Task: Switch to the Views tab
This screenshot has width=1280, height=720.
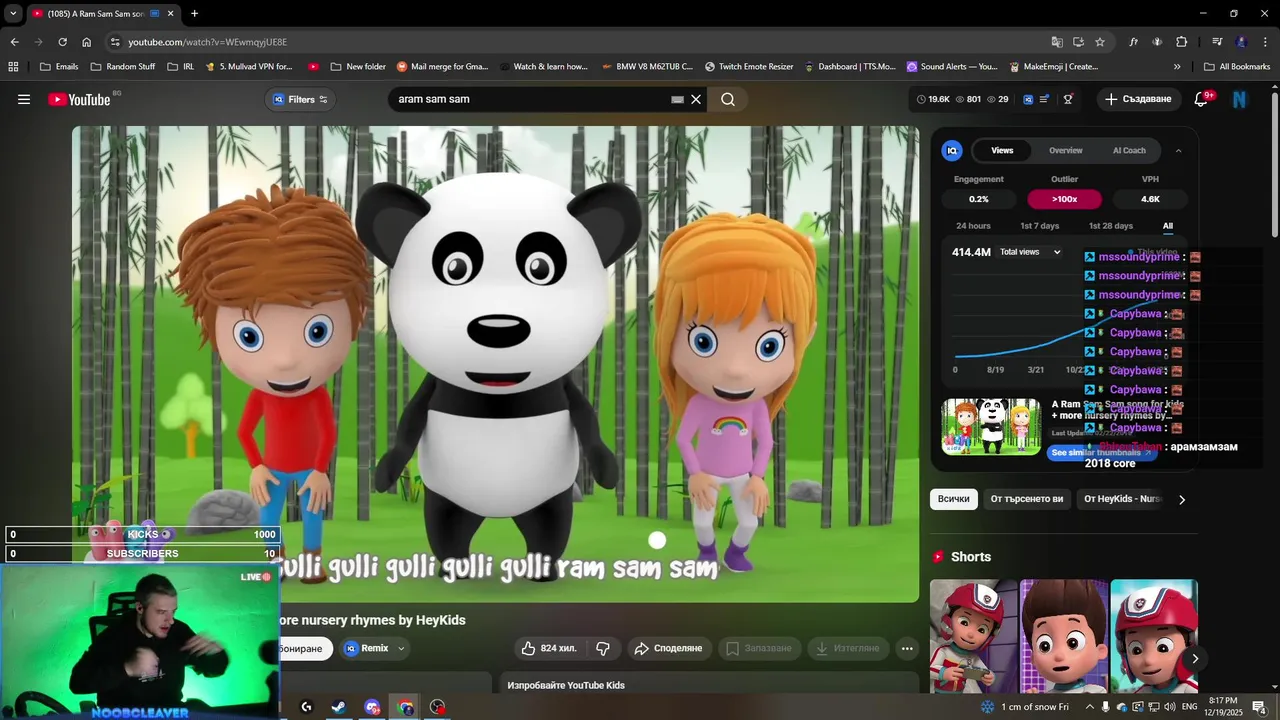Action: point(1002,150)
